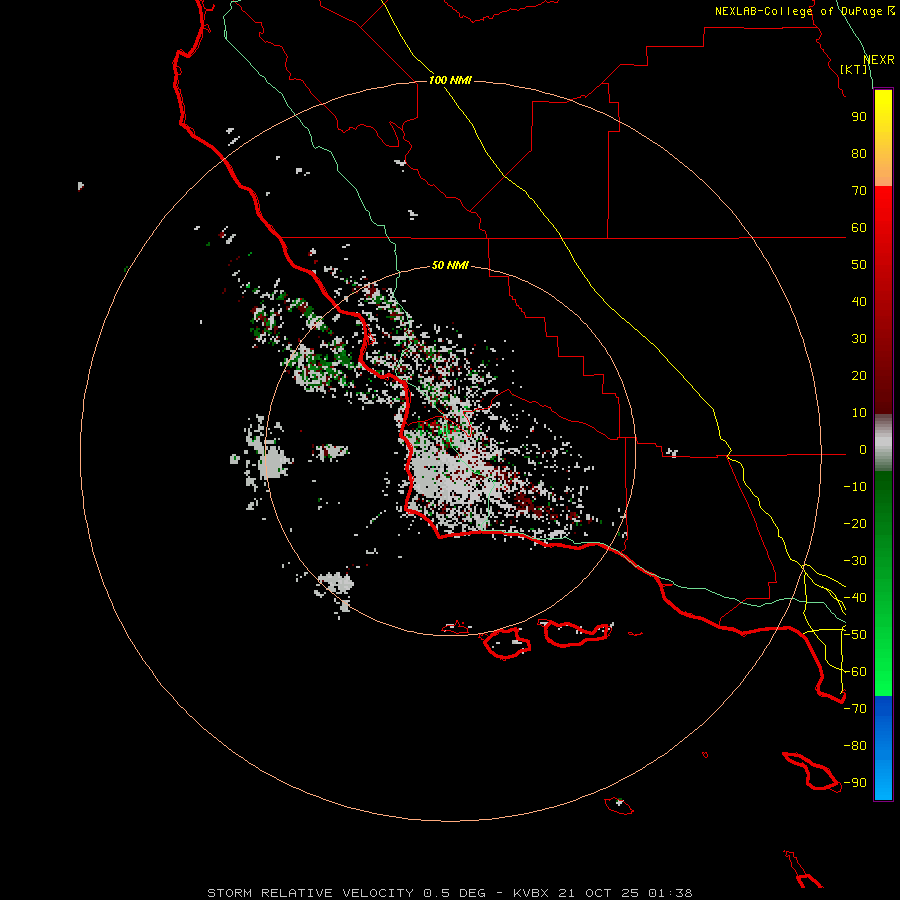Click the -40 value on velocity scale
The width and height of the screenshot is (900, 900).
pos(855,598)
